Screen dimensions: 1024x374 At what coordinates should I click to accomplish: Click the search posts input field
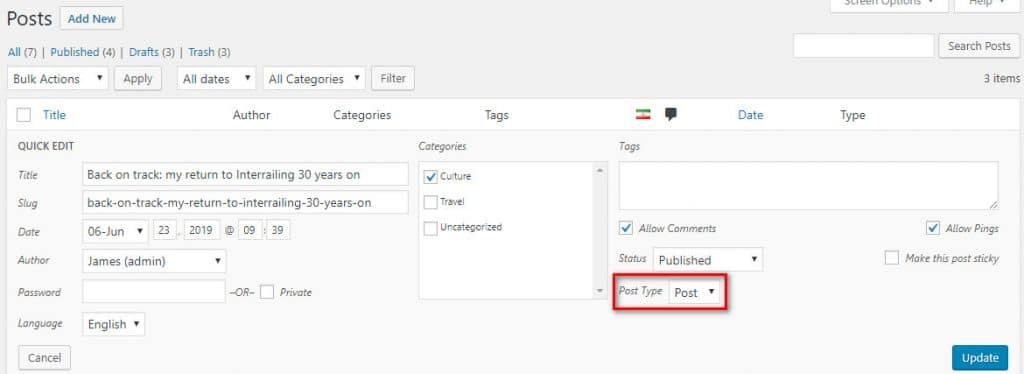[864, 46]
